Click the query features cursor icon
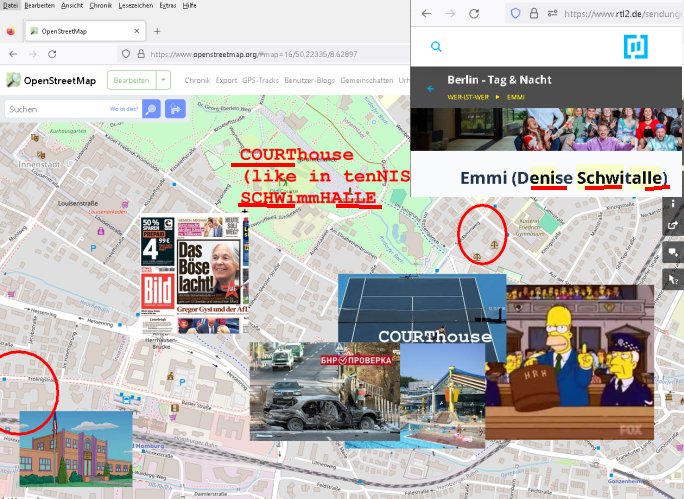The image size is (684, 499). coord(673,280)
